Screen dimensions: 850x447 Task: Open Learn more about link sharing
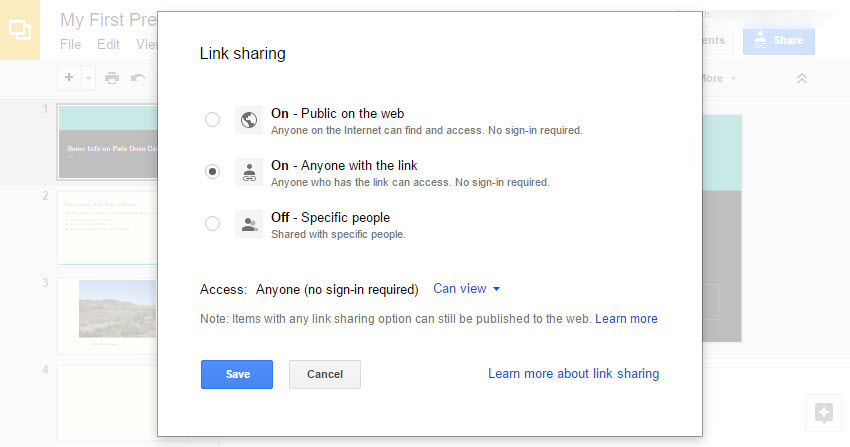pyautogui.click(x=574, y=373)
